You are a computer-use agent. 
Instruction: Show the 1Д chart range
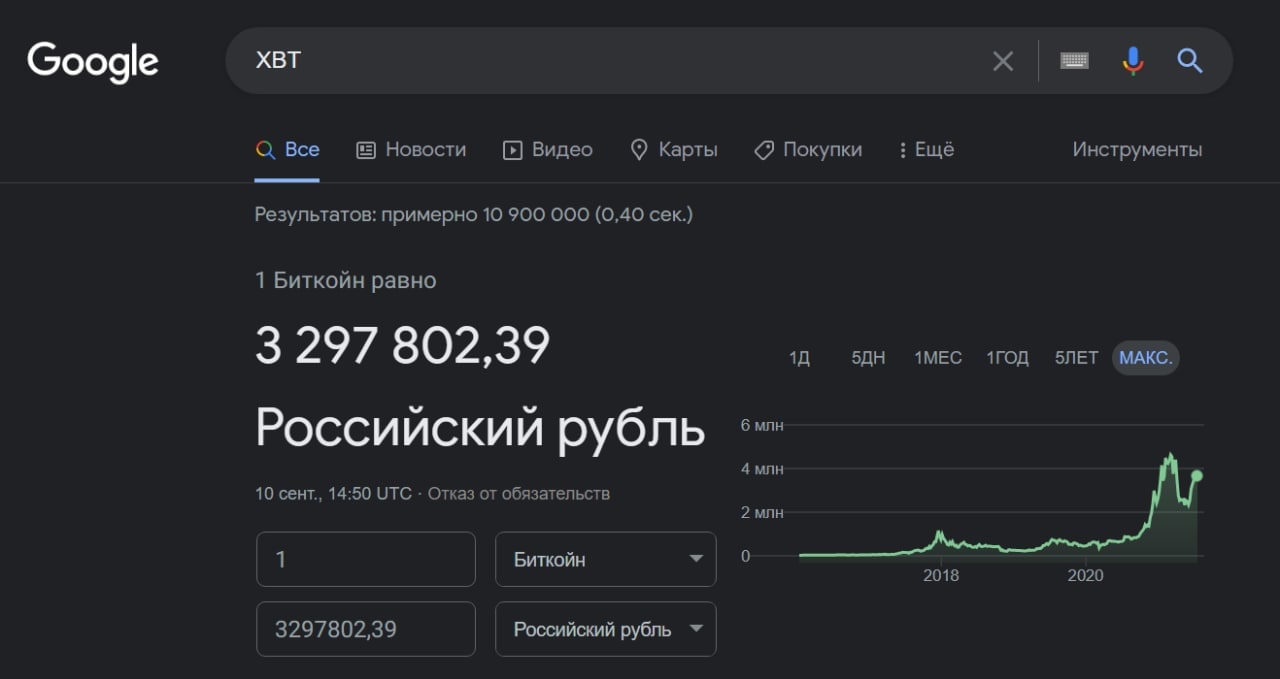tap(799, 358)
